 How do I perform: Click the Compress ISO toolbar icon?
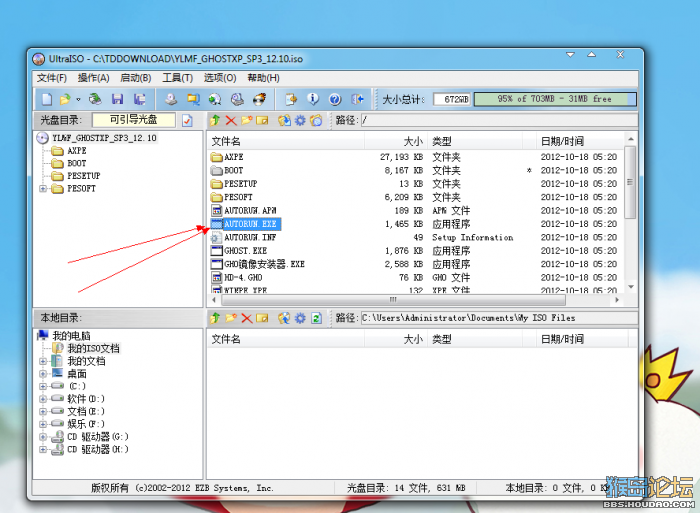point(237,99)
